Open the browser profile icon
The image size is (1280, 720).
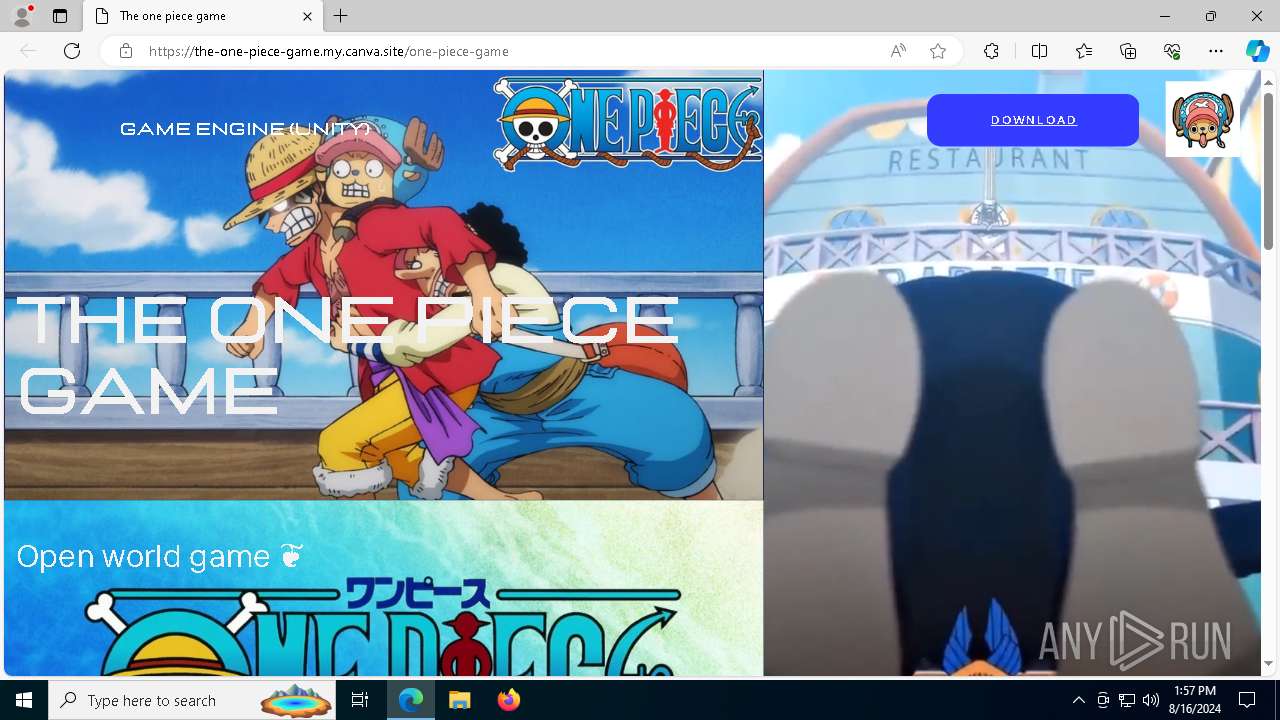(22, 16)
